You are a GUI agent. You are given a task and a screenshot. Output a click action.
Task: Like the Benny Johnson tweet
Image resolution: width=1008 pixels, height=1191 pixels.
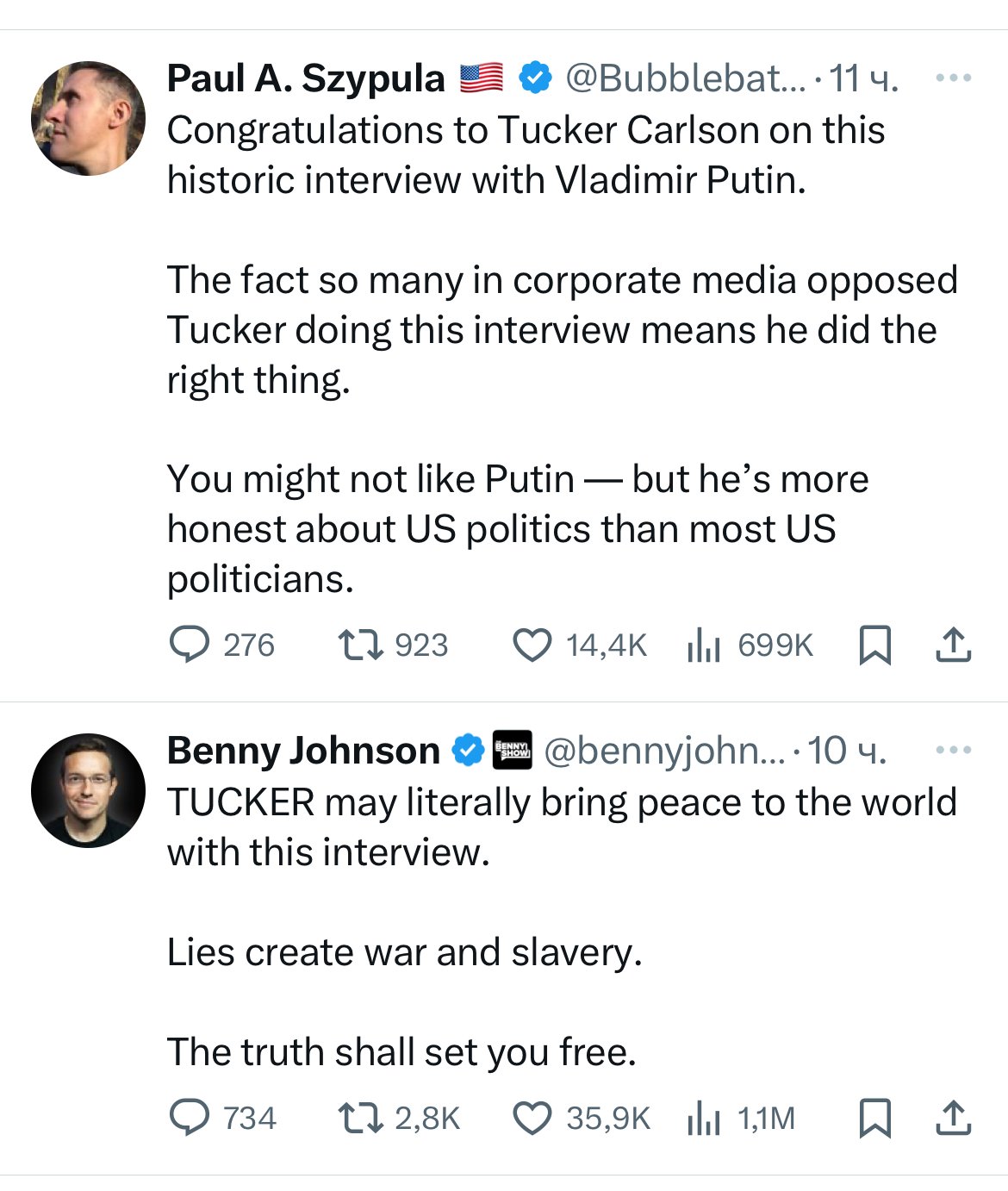[532, 1118]
